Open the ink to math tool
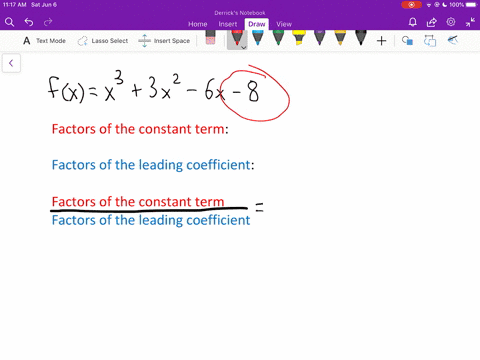This screenshot has height=360, width=480. coord(453,41)
